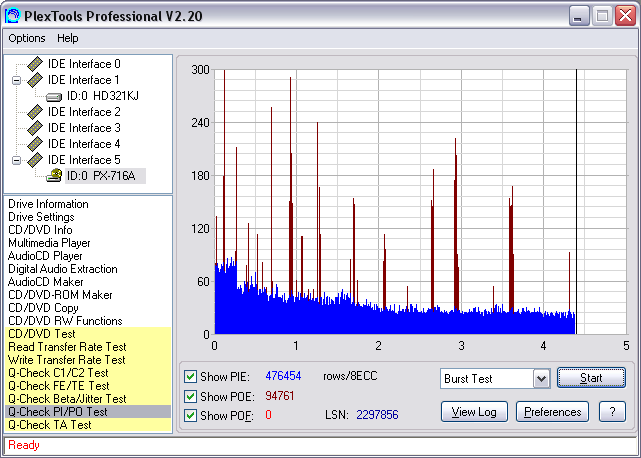Click the PlexTools title bar app icon

click(x=12, y=16)
